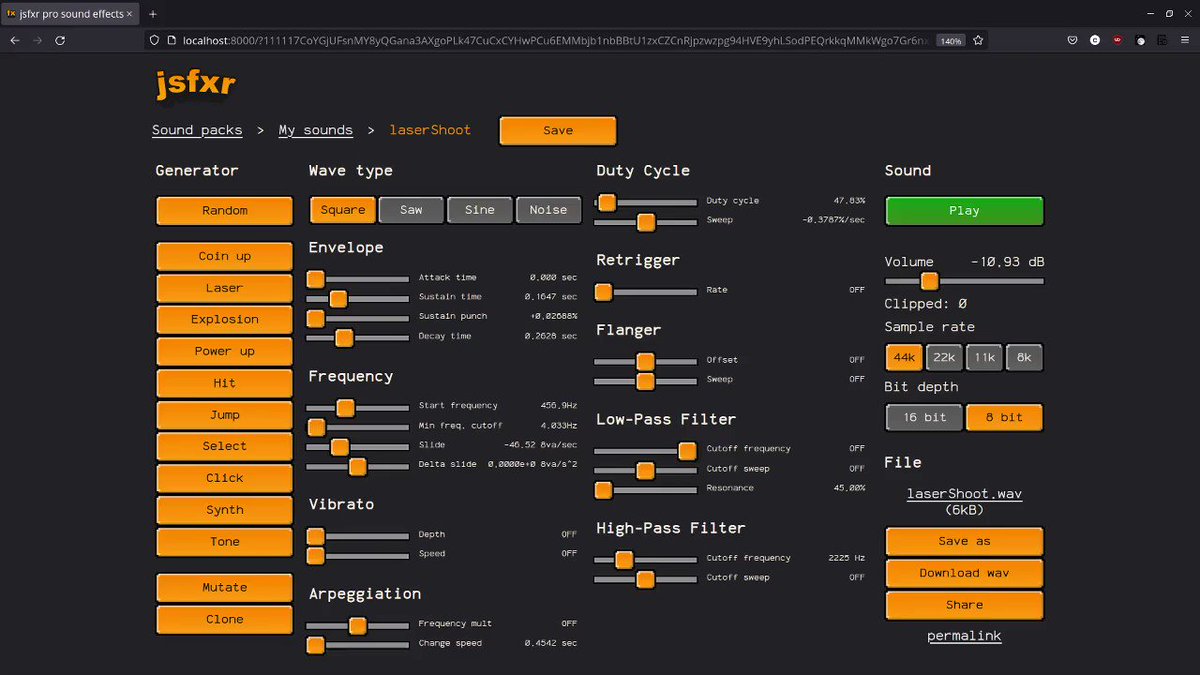Click the Retrigger Rate slider

646,292
